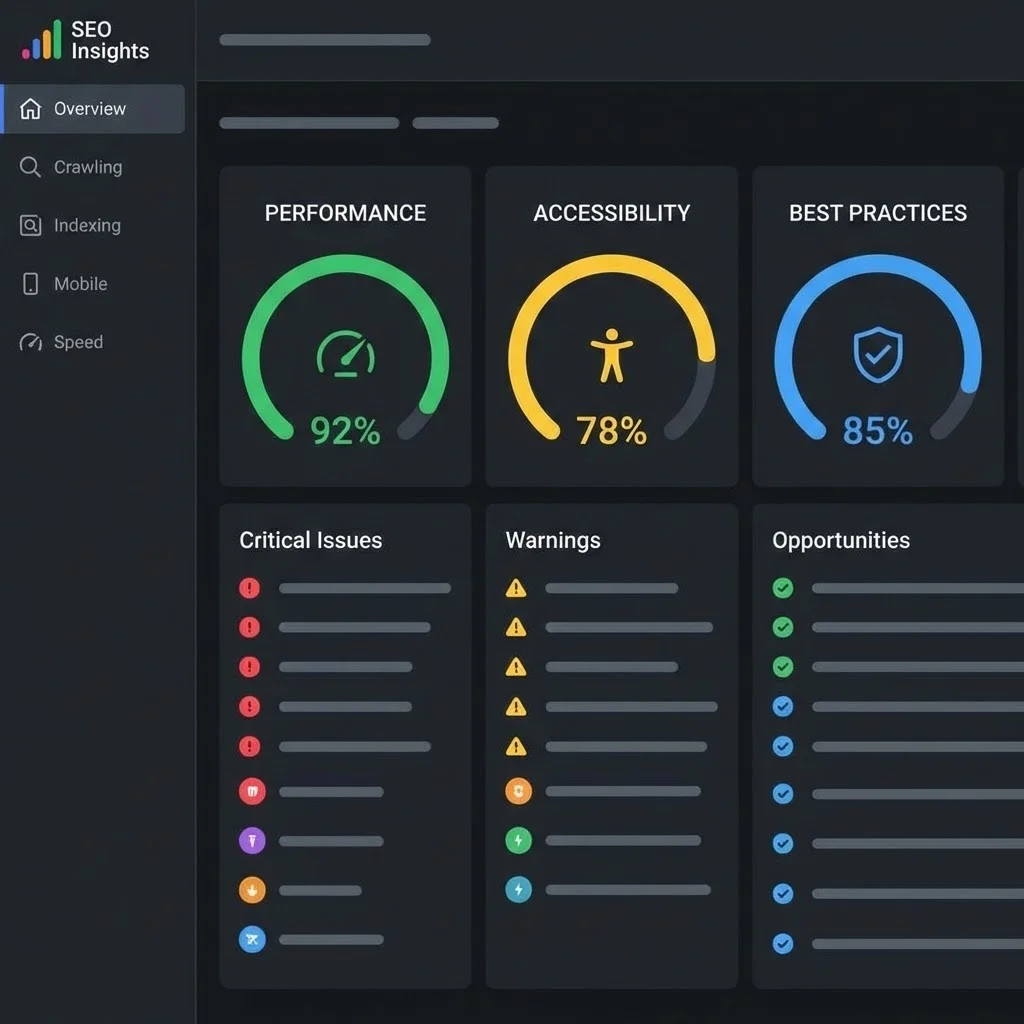1024x1024 pixels.
Task: Select the Mobile phone icon
Action: tap(30, 284)
